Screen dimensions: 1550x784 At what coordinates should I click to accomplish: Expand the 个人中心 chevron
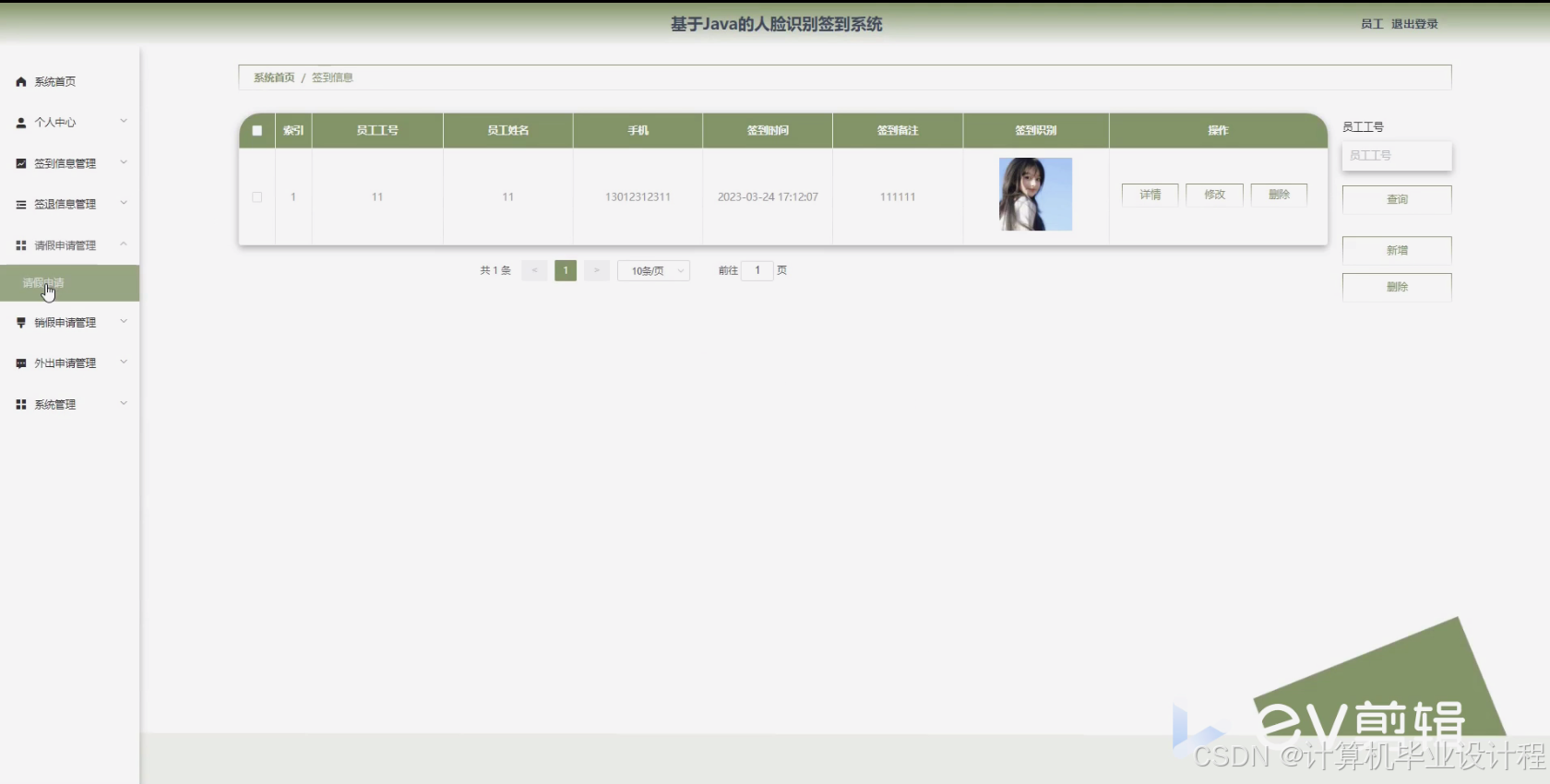pyautogui.click(x=124, y=121)
